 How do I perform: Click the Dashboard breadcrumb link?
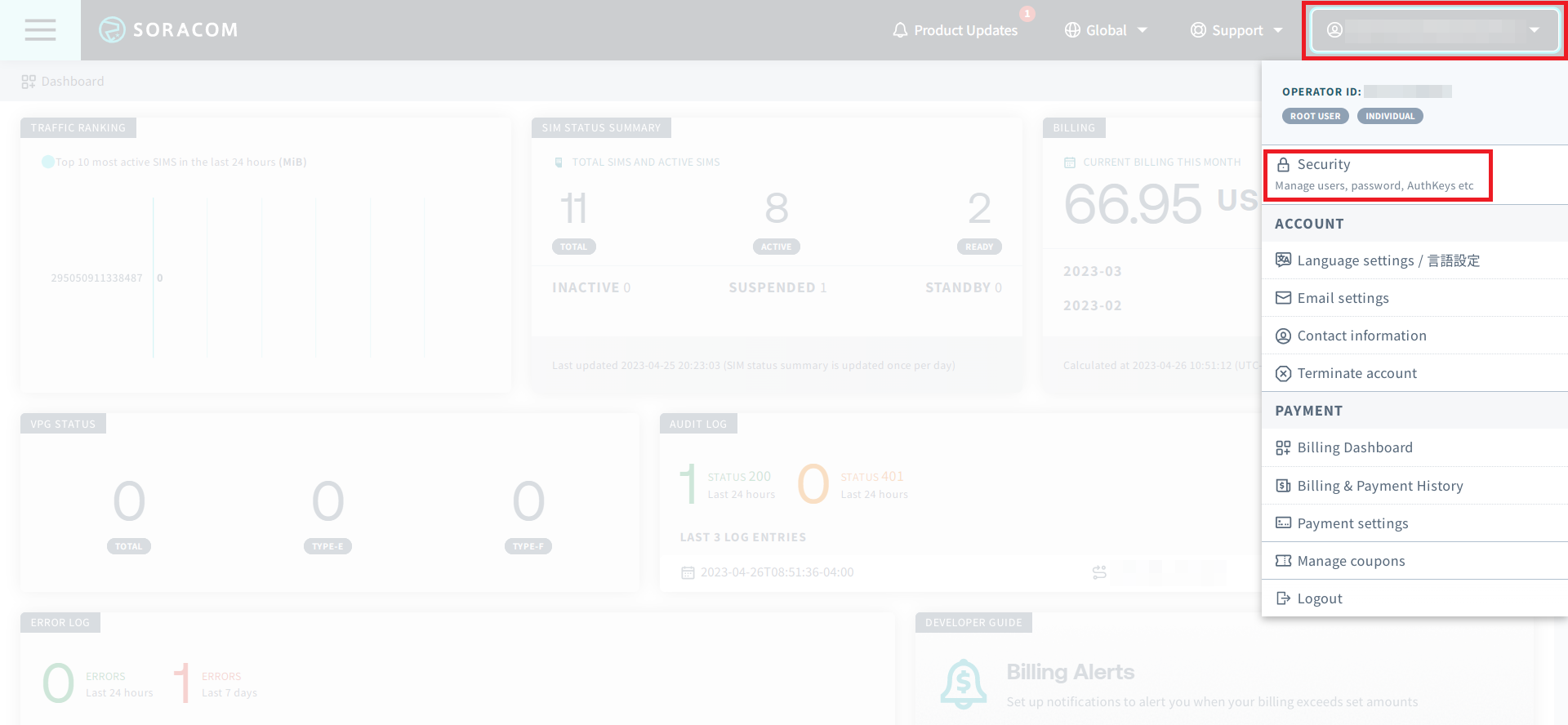(x=72, y=82)
